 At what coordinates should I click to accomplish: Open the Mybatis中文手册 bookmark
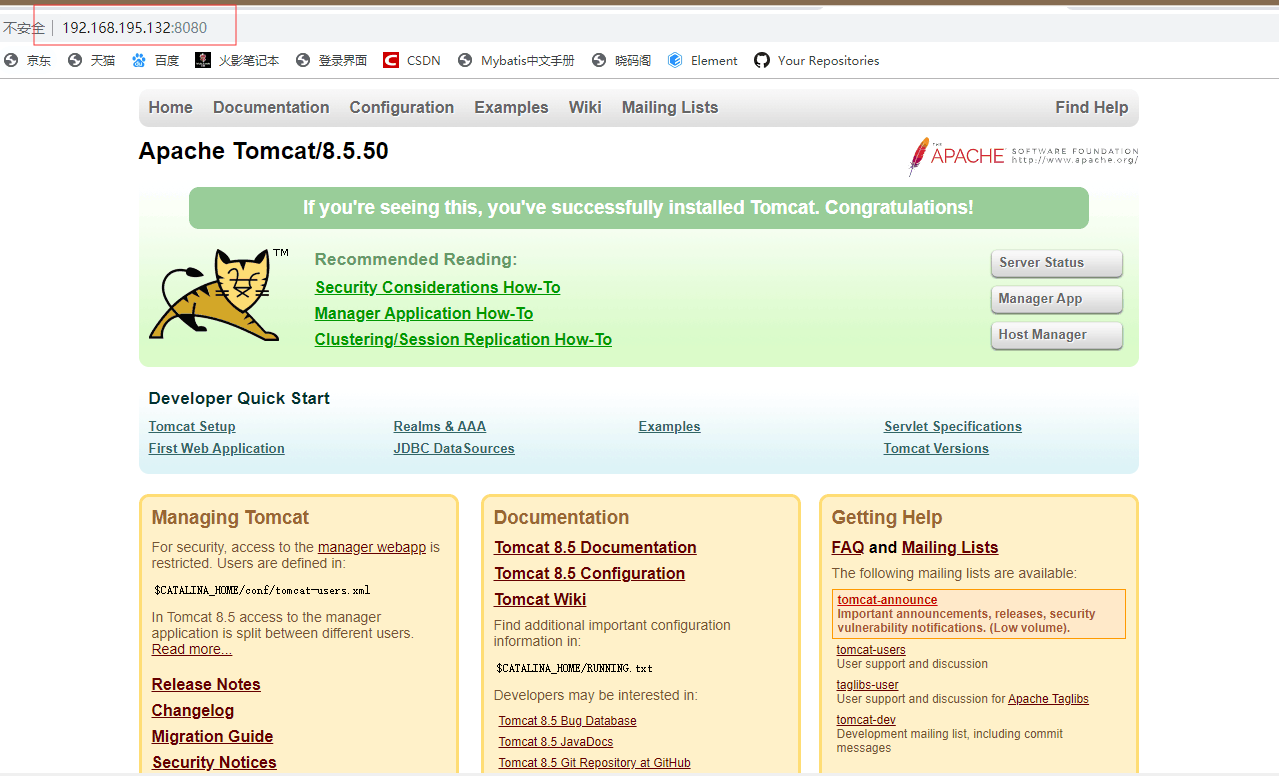click(x=516, y=61)
